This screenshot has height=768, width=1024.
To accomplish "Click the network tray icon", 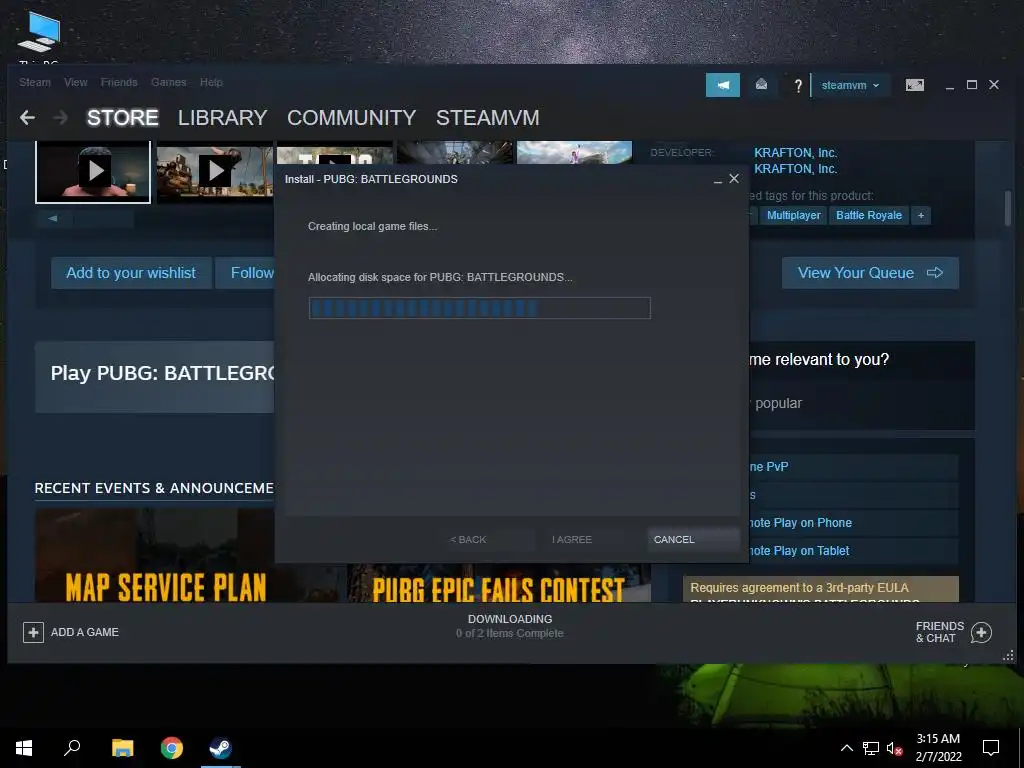I will point(871,748).
